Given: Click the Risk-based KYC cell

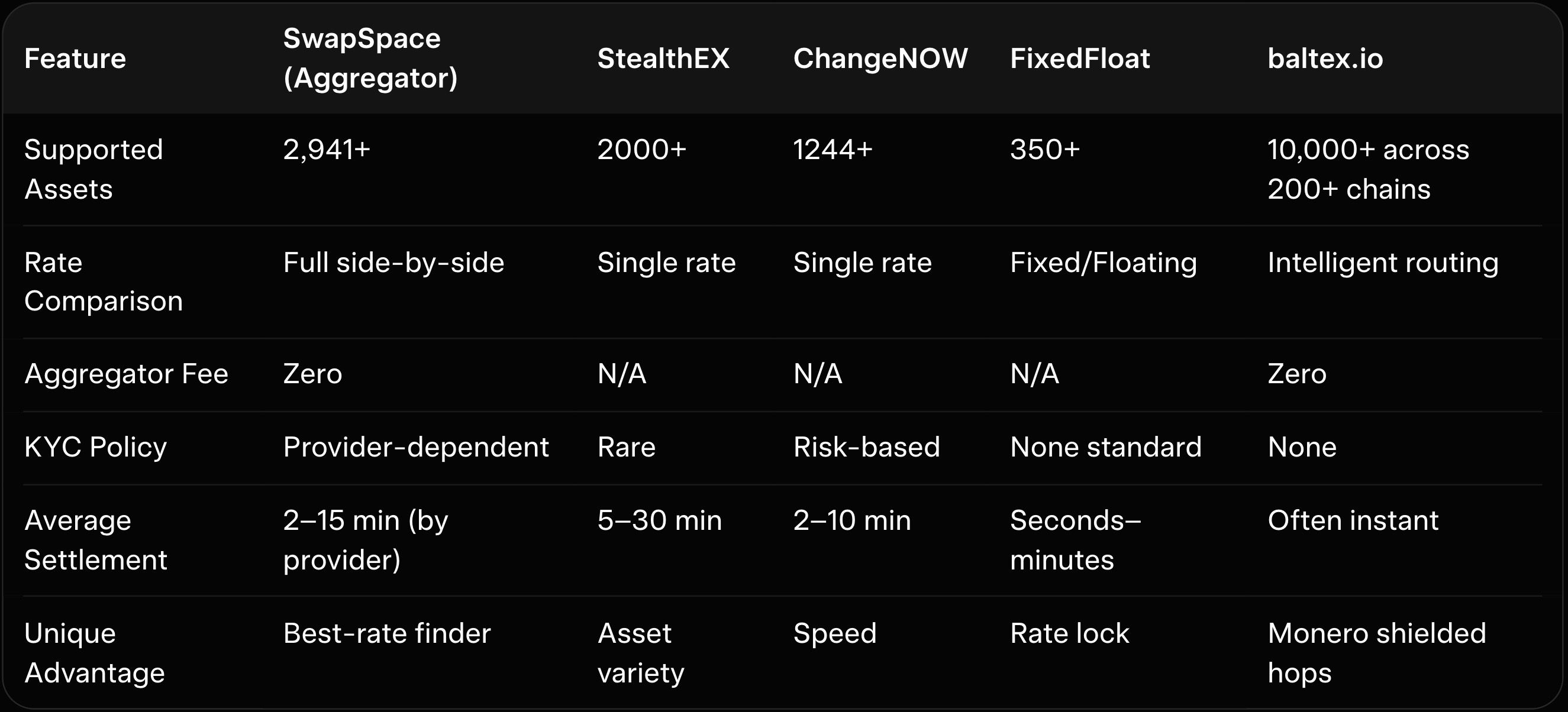Looking at the screenshot, I should click(x=866, y=447).
